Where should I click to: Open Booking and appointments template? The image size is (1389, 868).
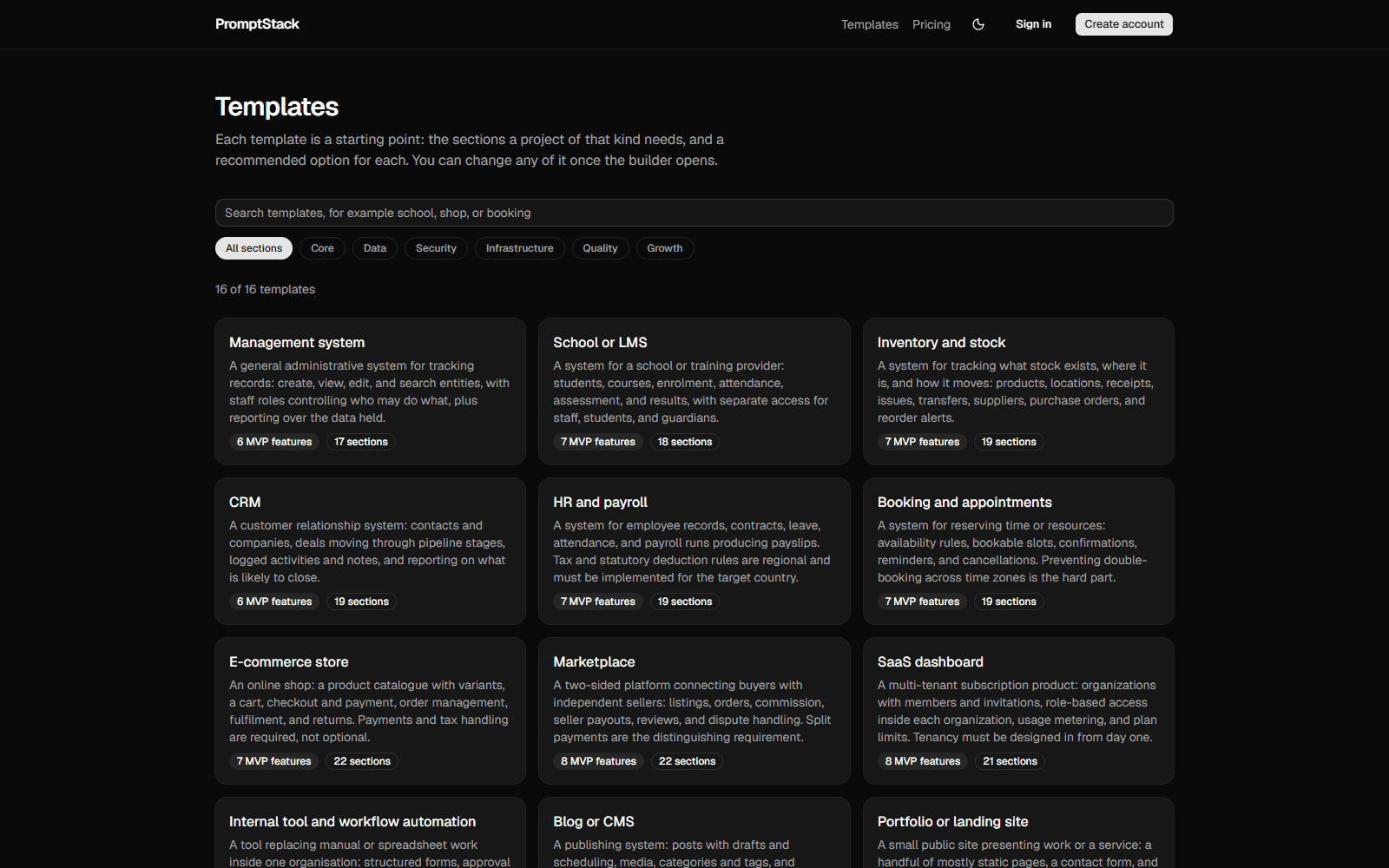tap(1018, 551)
